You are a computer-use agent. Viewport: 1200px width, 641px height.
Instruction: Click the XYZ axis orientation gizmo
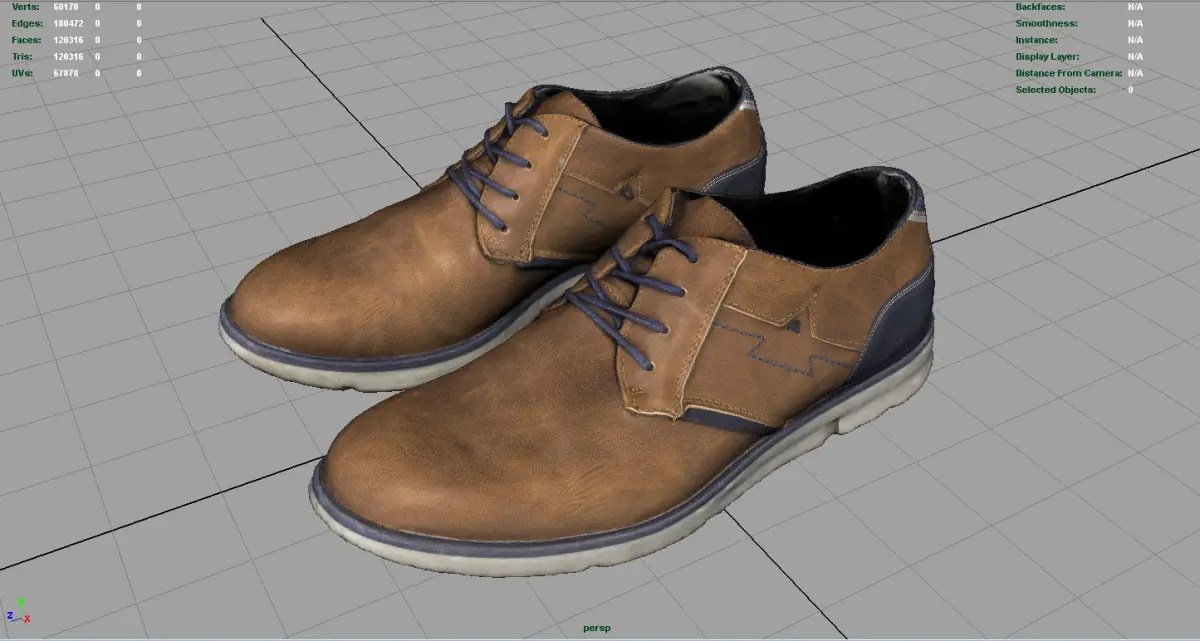[17, 609]
